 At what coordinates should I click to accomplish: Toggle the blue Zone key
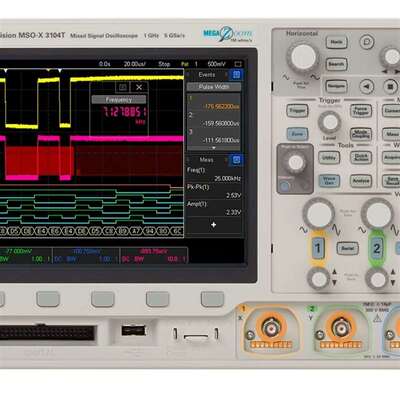pyautogui.click(x=297, y=134)
